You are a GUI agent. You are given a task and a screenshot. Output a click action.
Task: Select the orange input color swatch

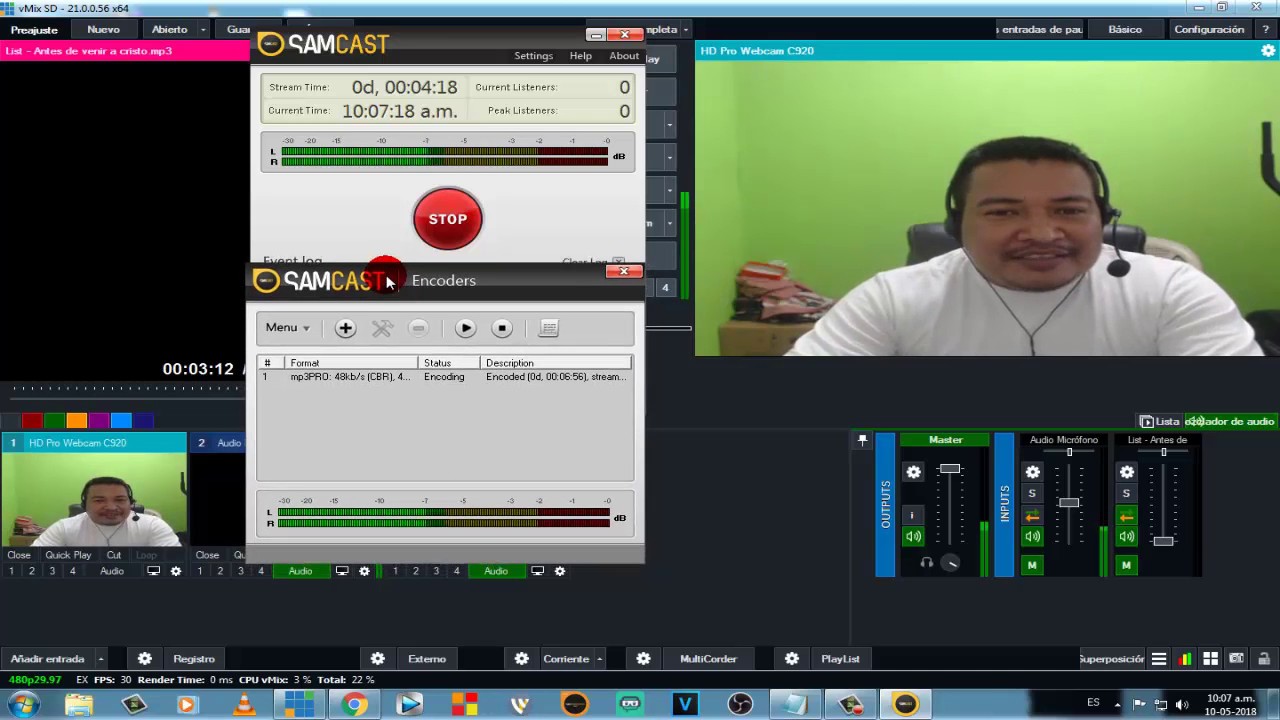click(x=77, y=421)
